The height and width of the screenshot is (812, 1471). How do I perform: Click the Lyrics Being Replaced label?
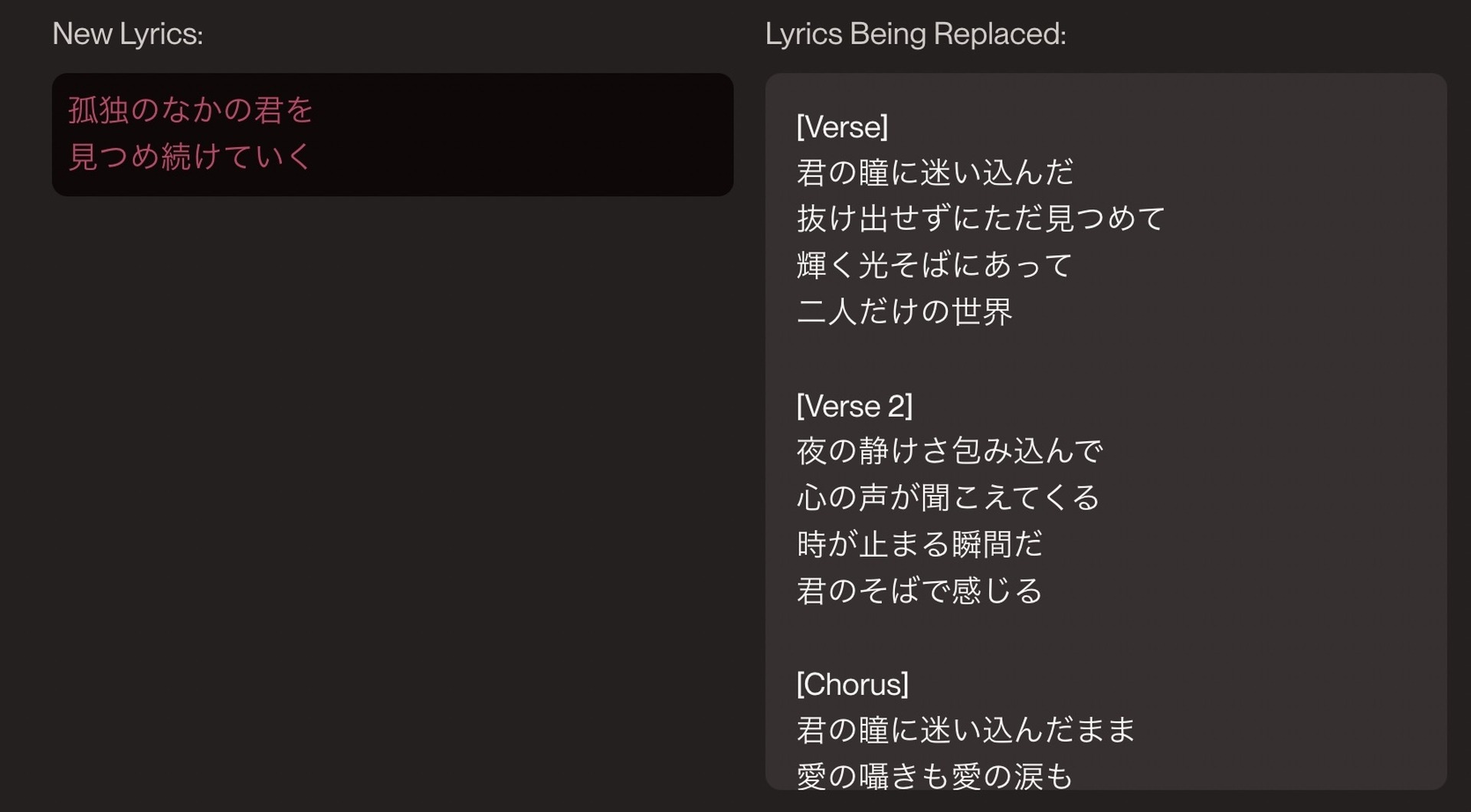916,34
